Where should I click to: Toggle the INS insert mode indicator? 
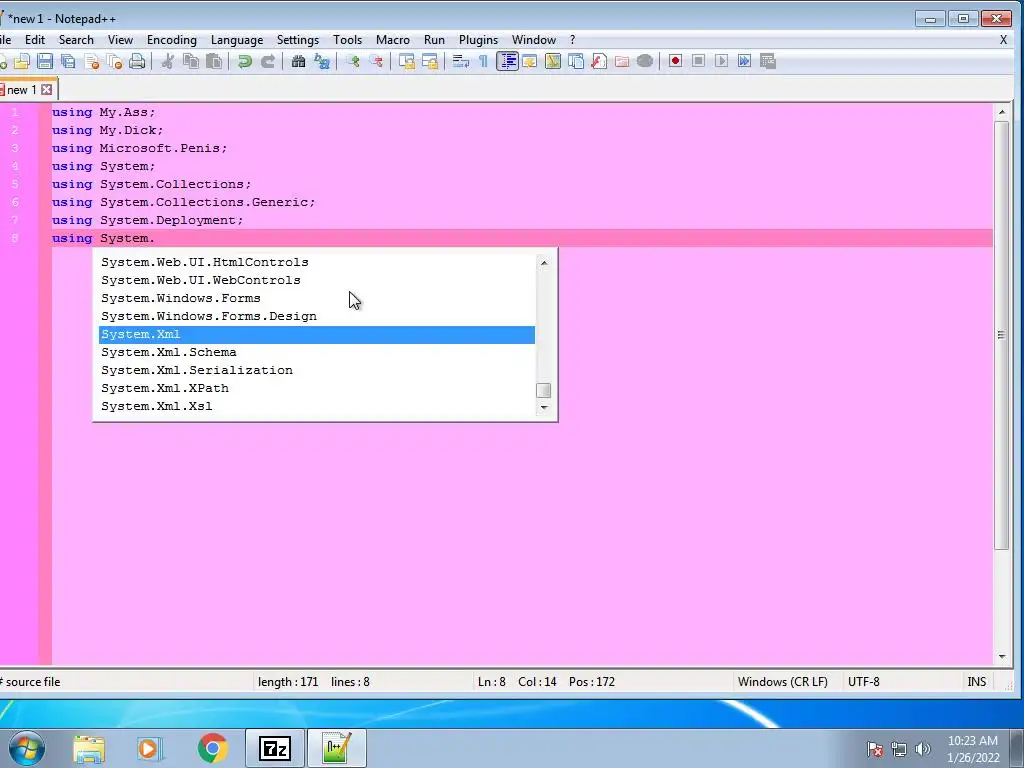976,682
